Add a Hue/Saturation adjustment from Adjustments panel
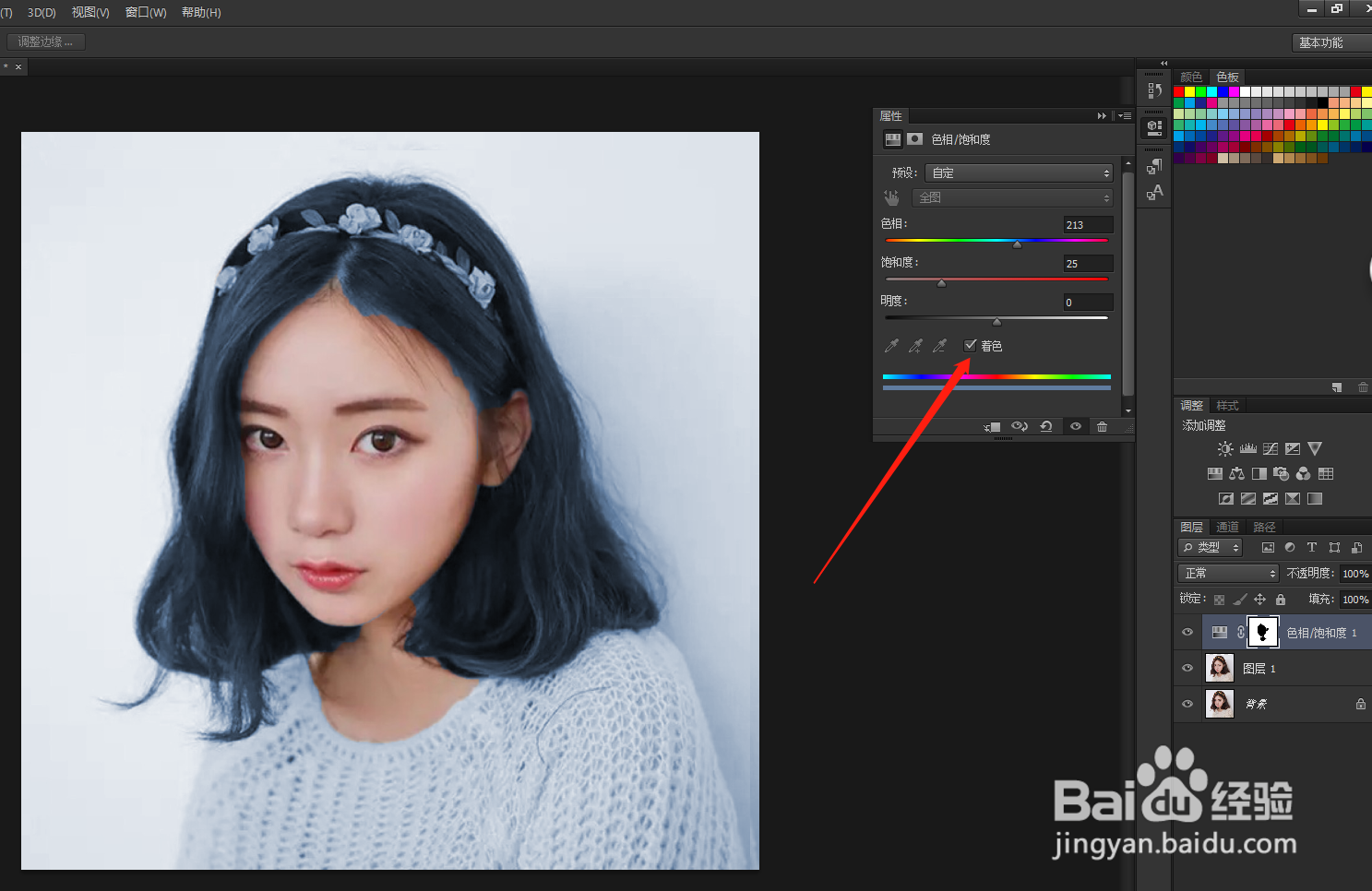1372x891 pixels. [1215, 474]
